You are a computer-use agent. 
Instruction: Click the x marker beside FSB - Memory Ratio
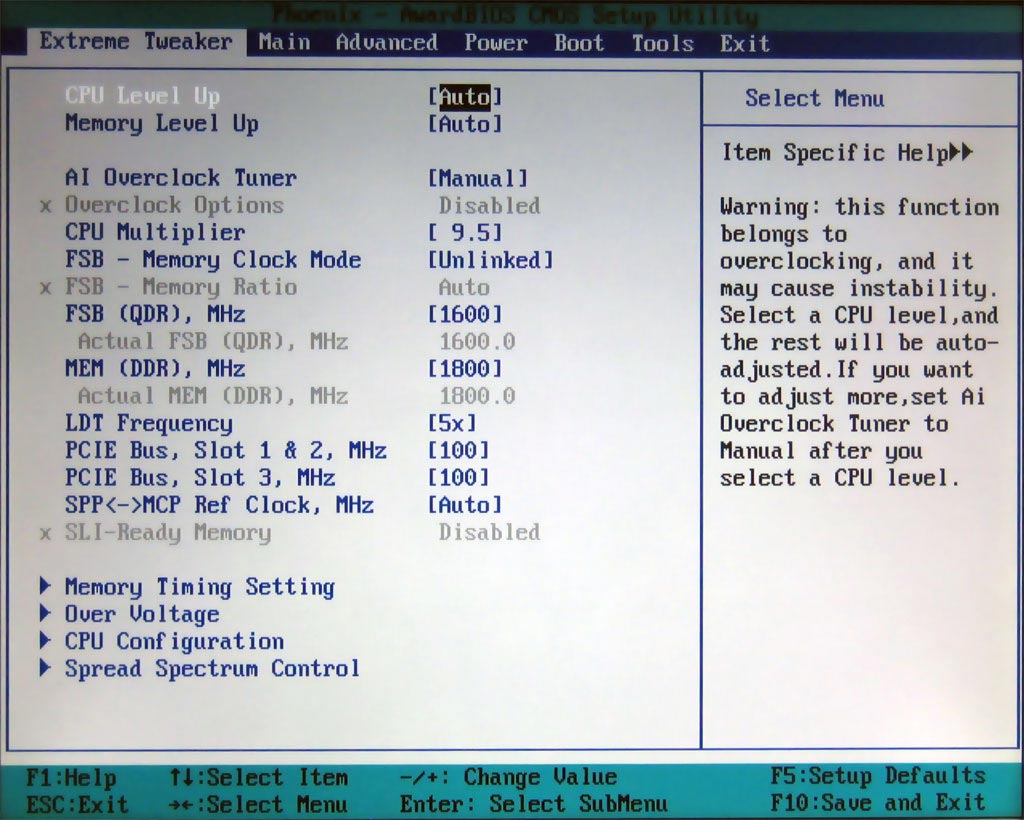tap(45, 287)
